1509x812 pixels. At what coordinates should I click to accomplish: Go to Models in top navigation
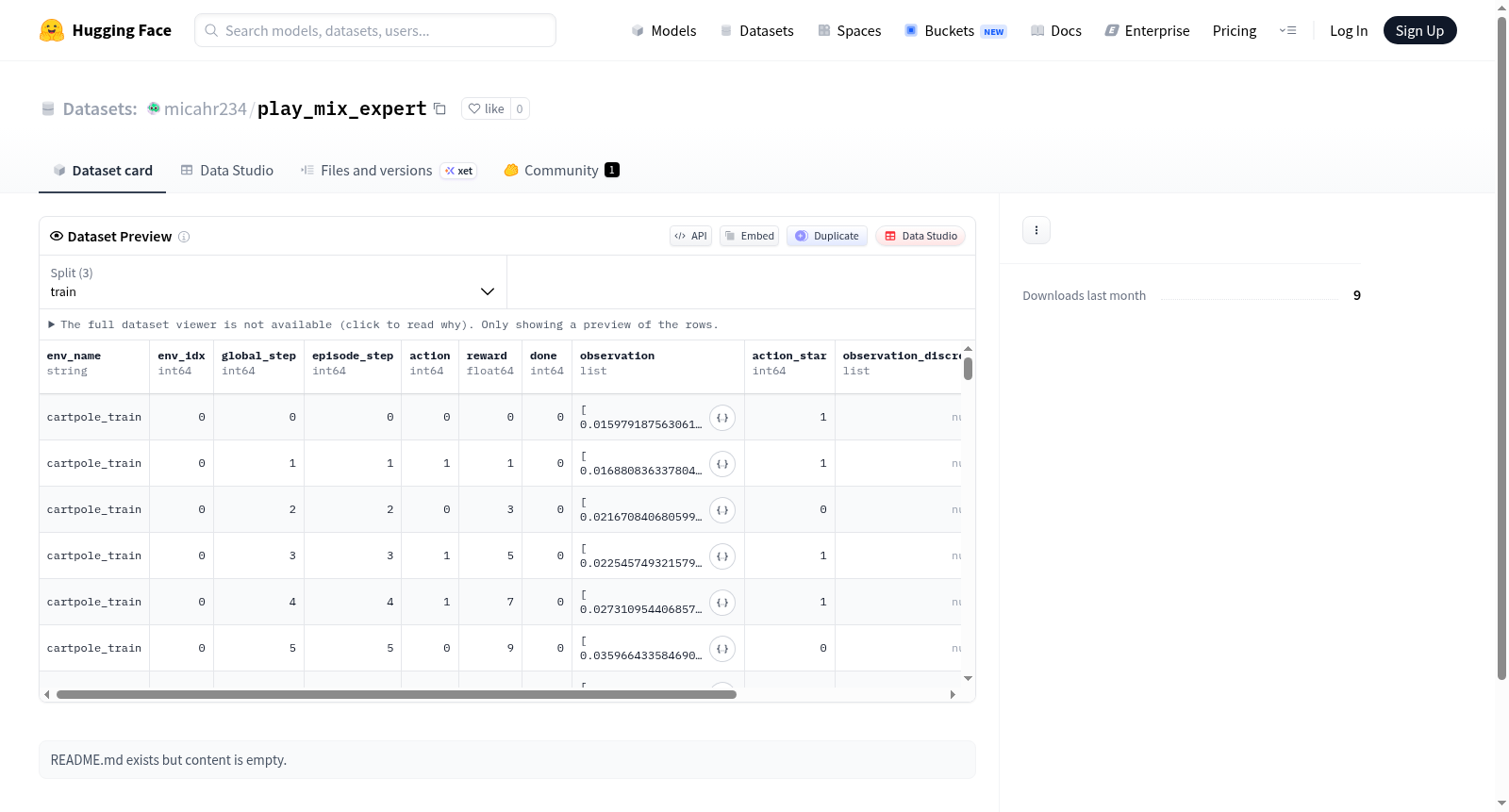(x=664, y=30)
